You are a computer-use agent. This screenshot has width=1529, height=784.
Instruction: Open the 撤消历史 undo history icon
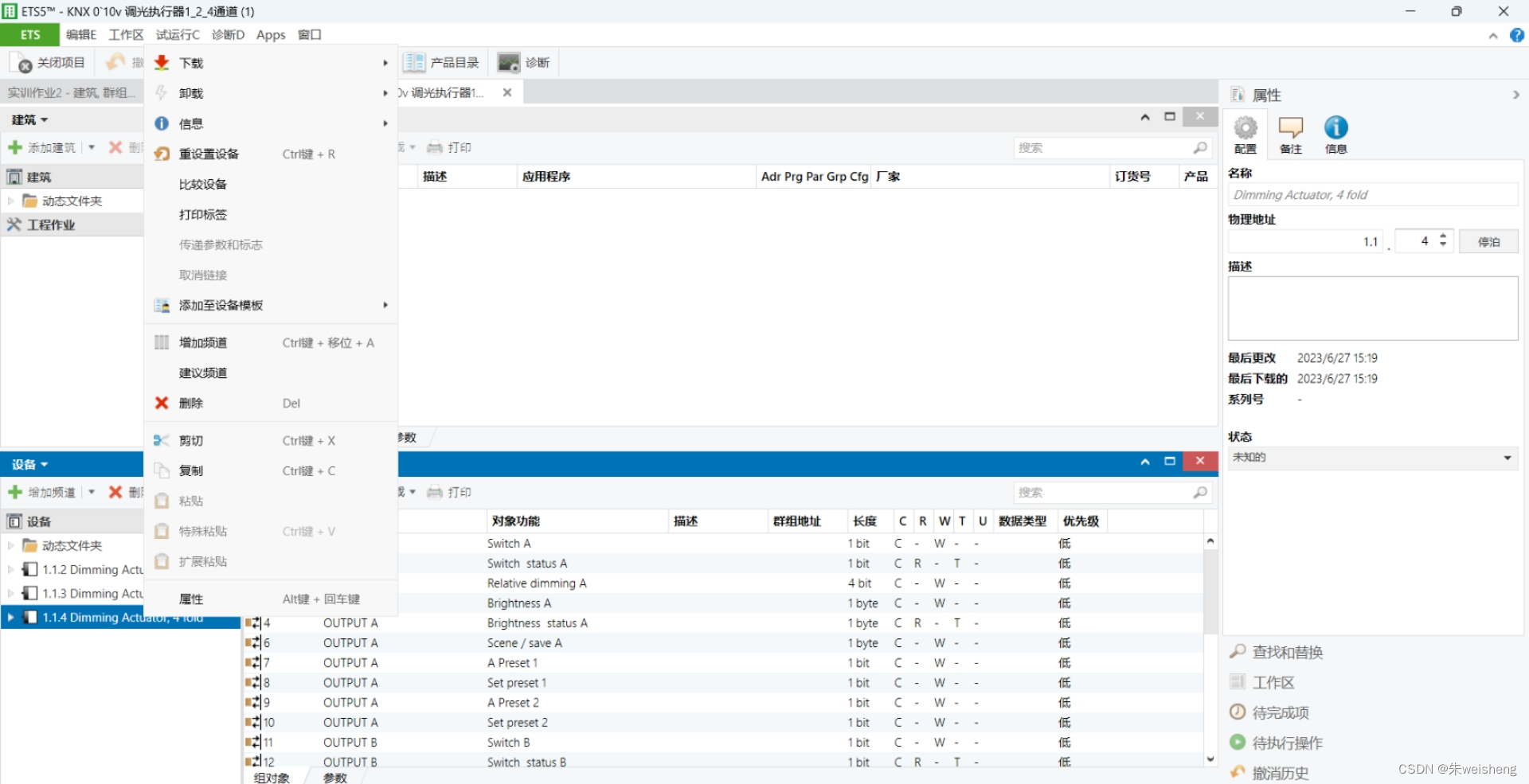[1238, 772]
